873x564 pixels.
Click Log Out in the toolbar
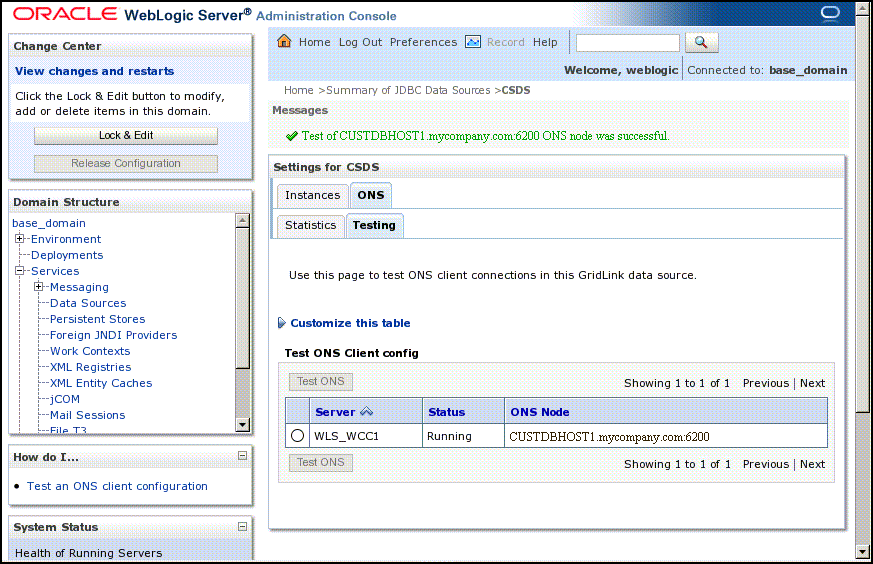[x=360, y=42]
